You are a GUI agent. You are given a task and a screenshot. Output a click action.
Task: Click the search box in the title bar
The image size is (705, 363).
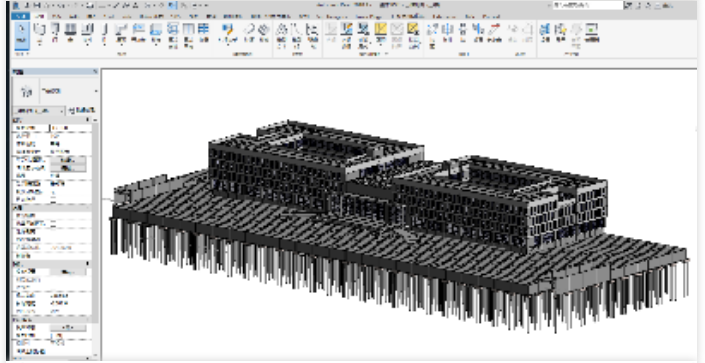pyautogui.click(x=588, y=5)
